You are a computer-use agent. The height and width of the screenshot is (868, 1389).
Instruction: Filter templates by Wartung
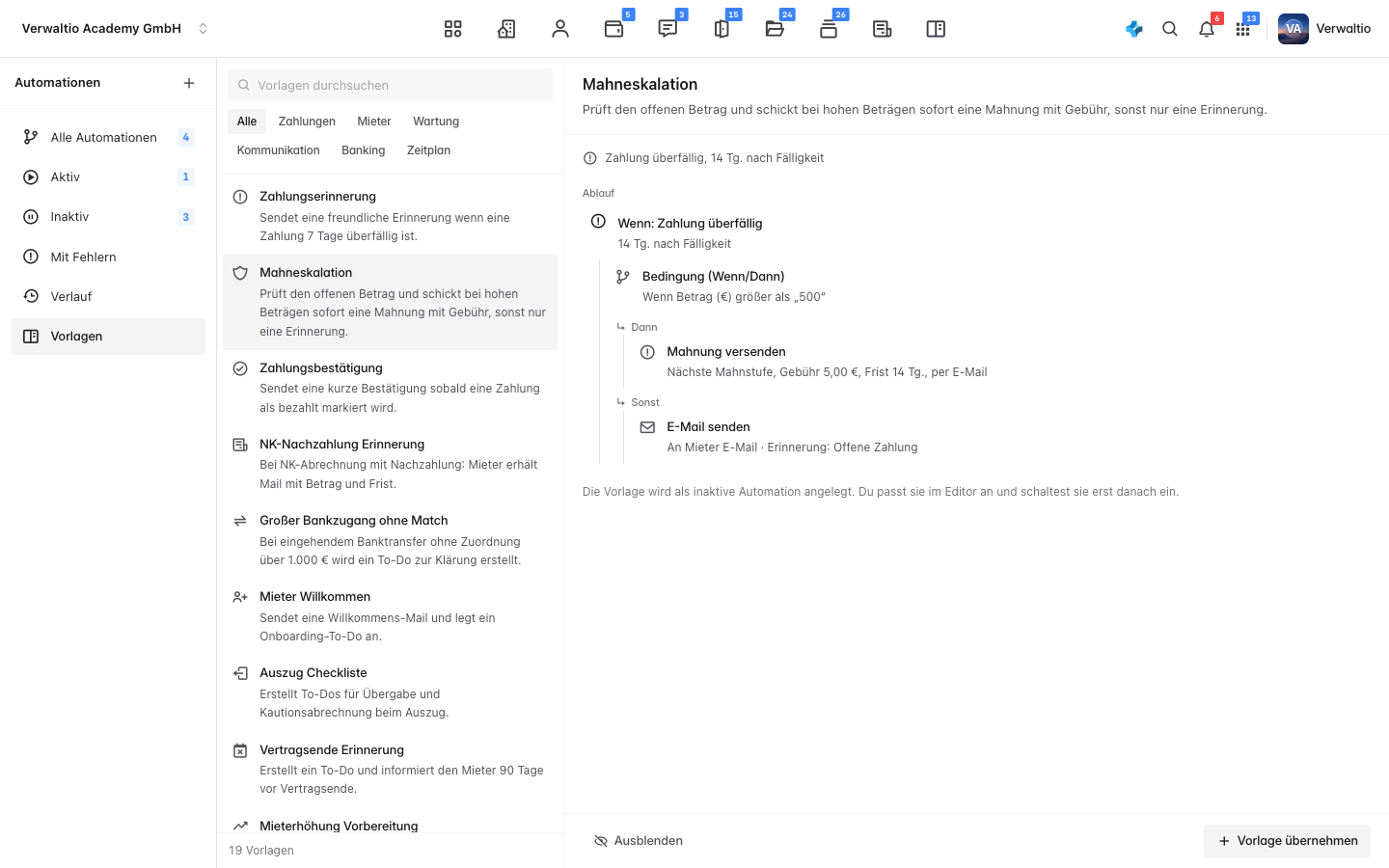436,122
